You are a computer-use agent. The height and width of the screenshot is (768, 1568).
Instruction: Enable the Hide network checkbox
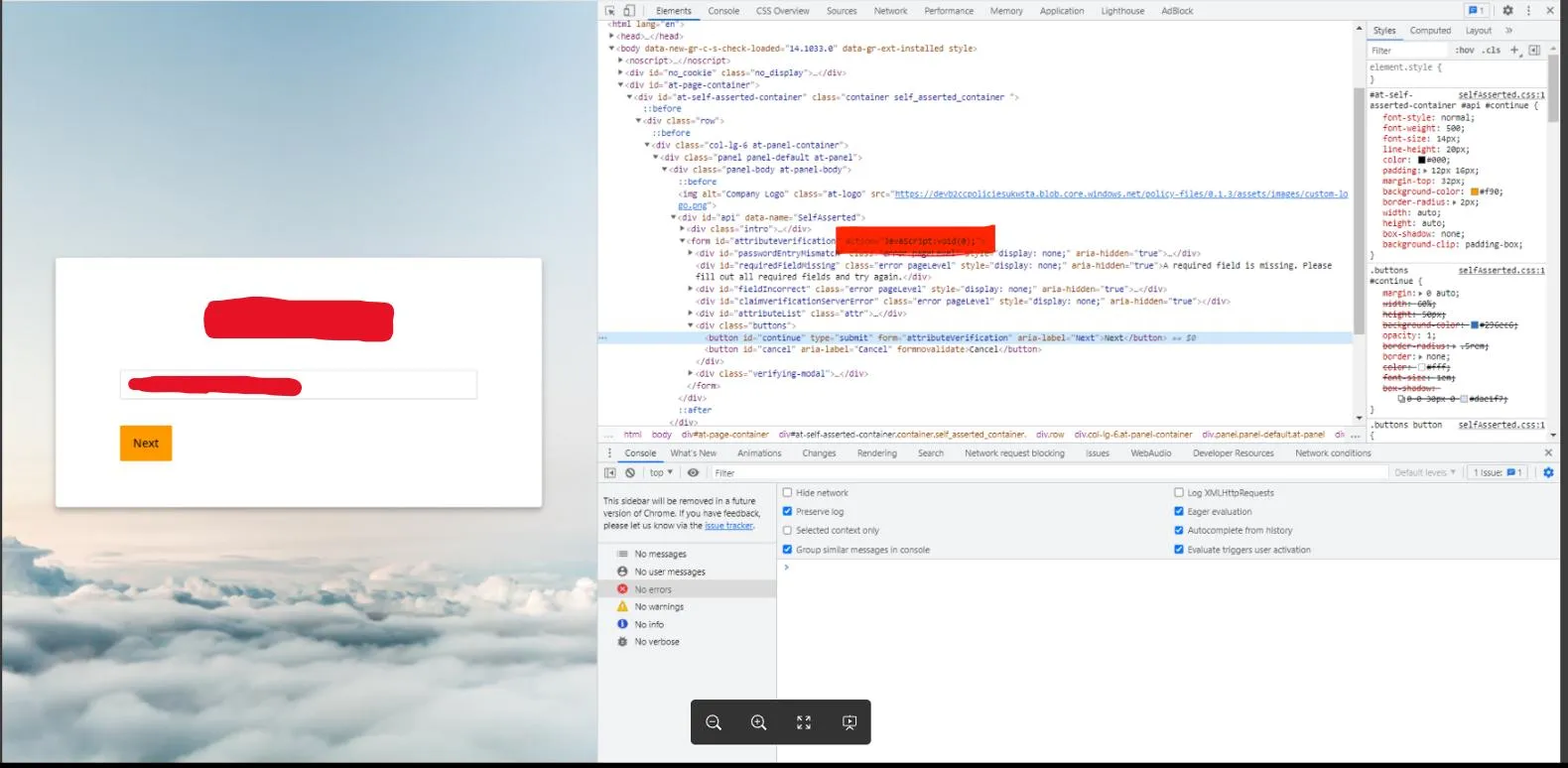787,492
